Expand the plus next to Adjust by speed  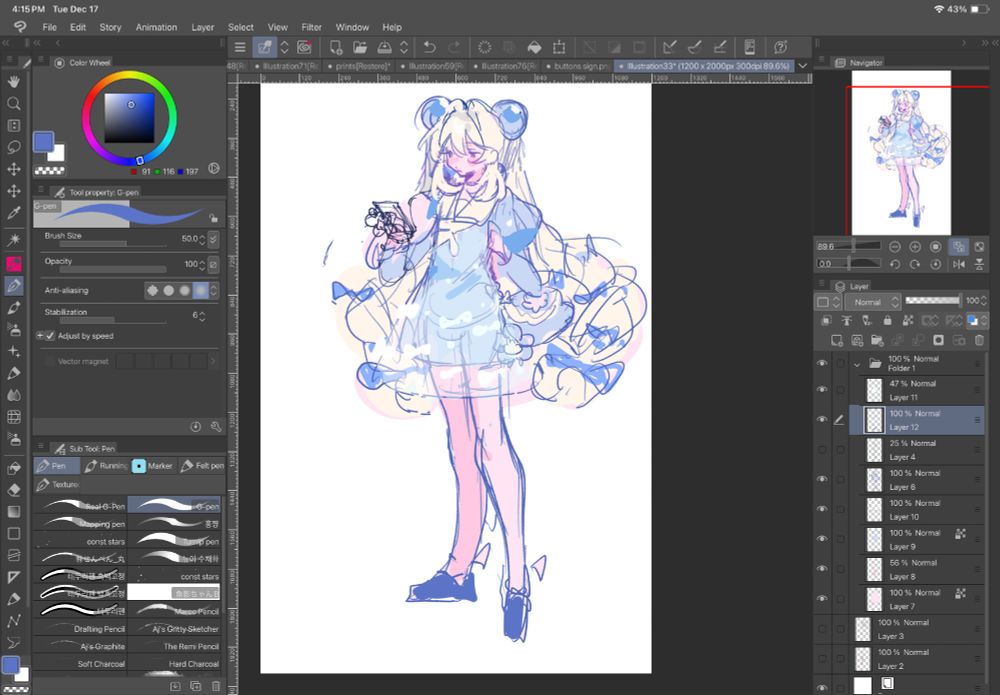(x=40, y=336)
